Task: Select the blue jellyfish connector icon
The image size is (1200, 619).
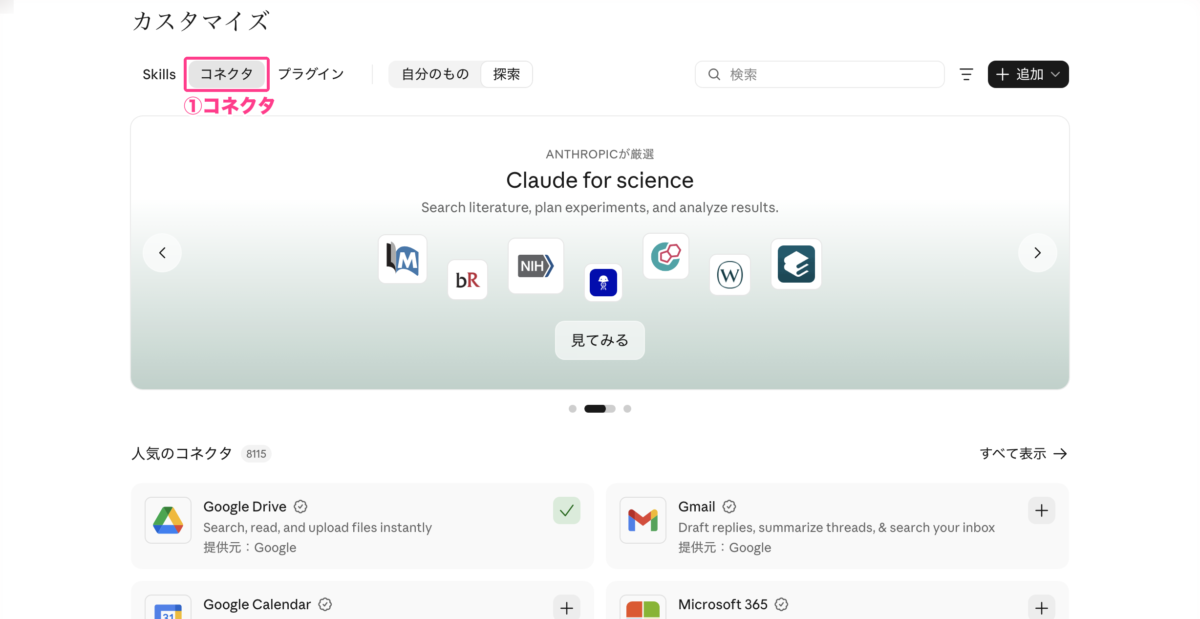Action: (x=603, y=283)
